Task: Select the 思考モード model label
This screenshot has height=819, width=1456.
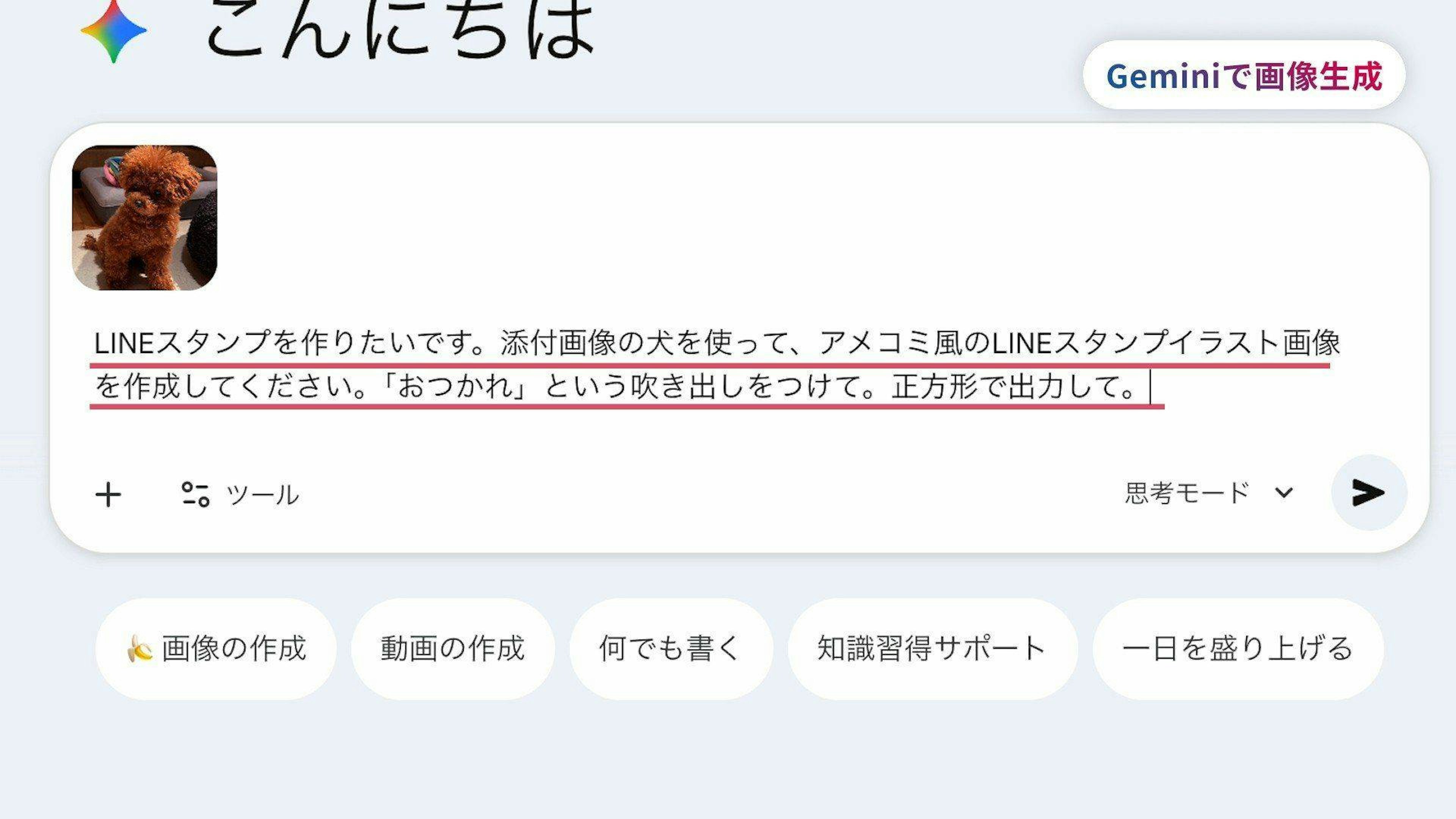Action: click(x=1187, y=493)
